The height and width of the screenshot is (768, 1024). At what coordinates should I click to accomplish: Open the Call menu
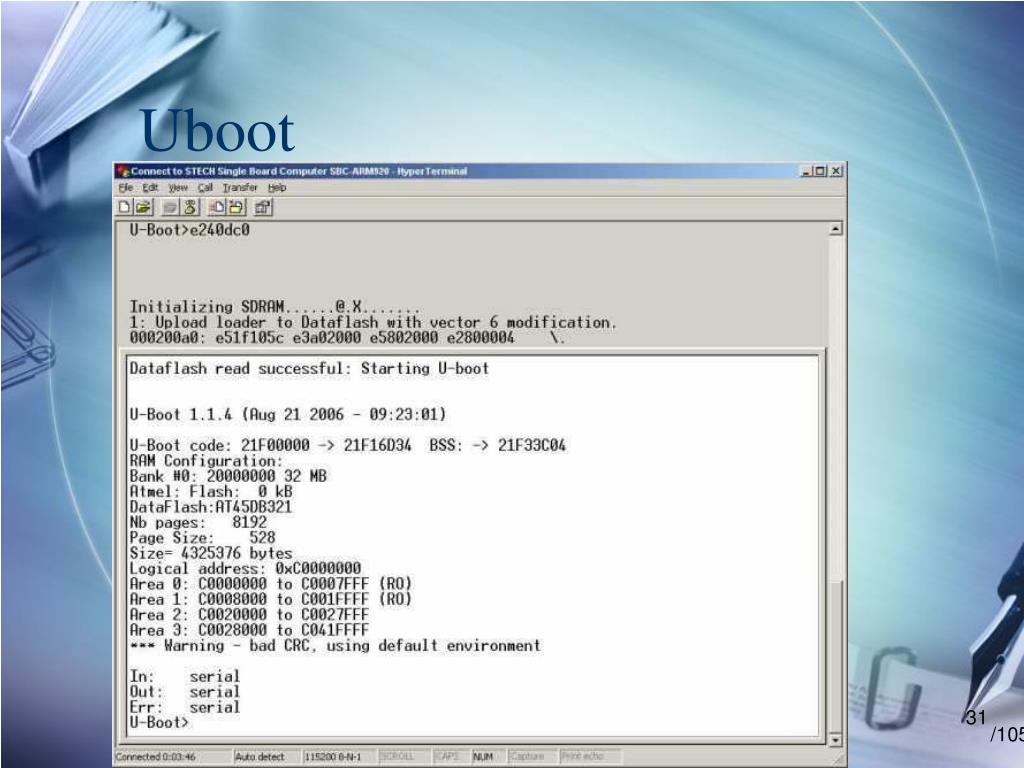click(x=205, y=187)
